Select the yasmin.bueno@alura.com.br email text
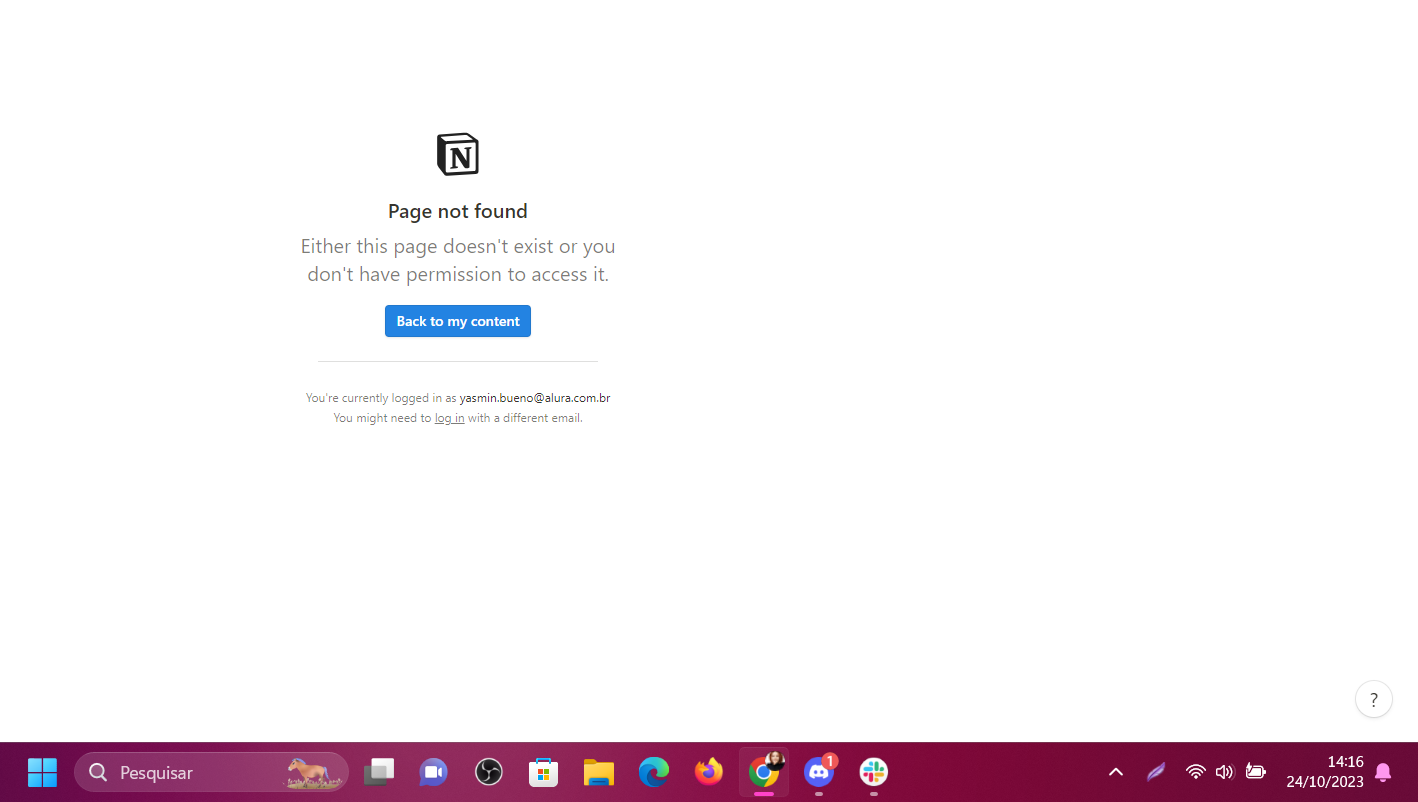 click(535, 398)
